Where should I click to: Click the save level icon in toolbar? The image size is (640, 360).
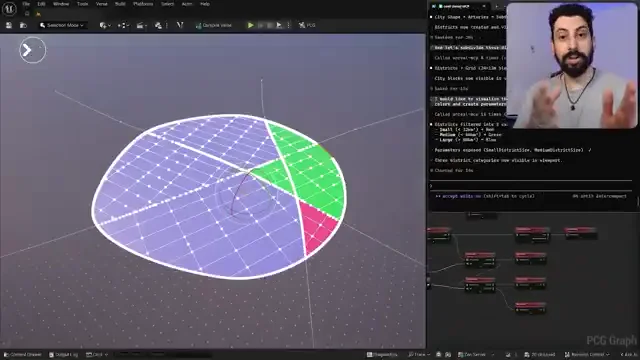pyautogui.click(x=9, y=25)
